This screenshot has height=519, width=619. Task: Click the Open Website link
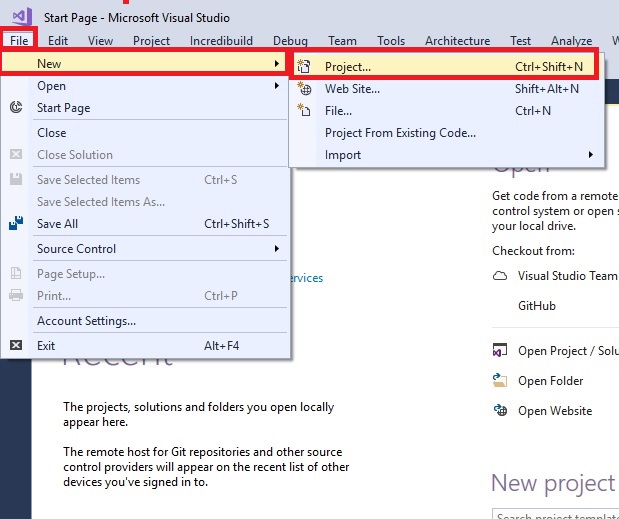click(555, 410)
